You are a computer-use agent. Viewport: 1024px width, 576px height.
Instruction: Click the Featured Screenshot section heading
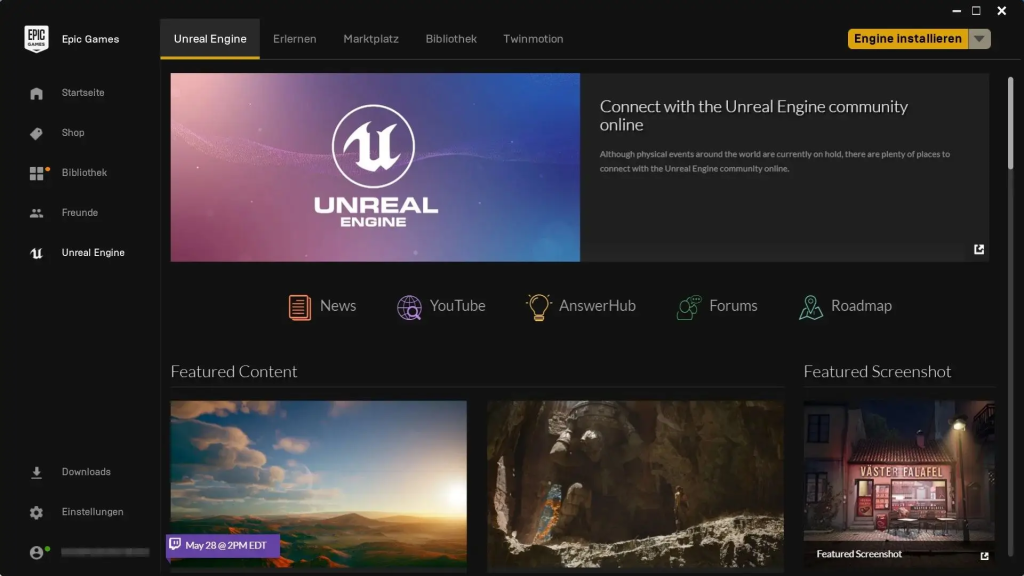(877, 372)
